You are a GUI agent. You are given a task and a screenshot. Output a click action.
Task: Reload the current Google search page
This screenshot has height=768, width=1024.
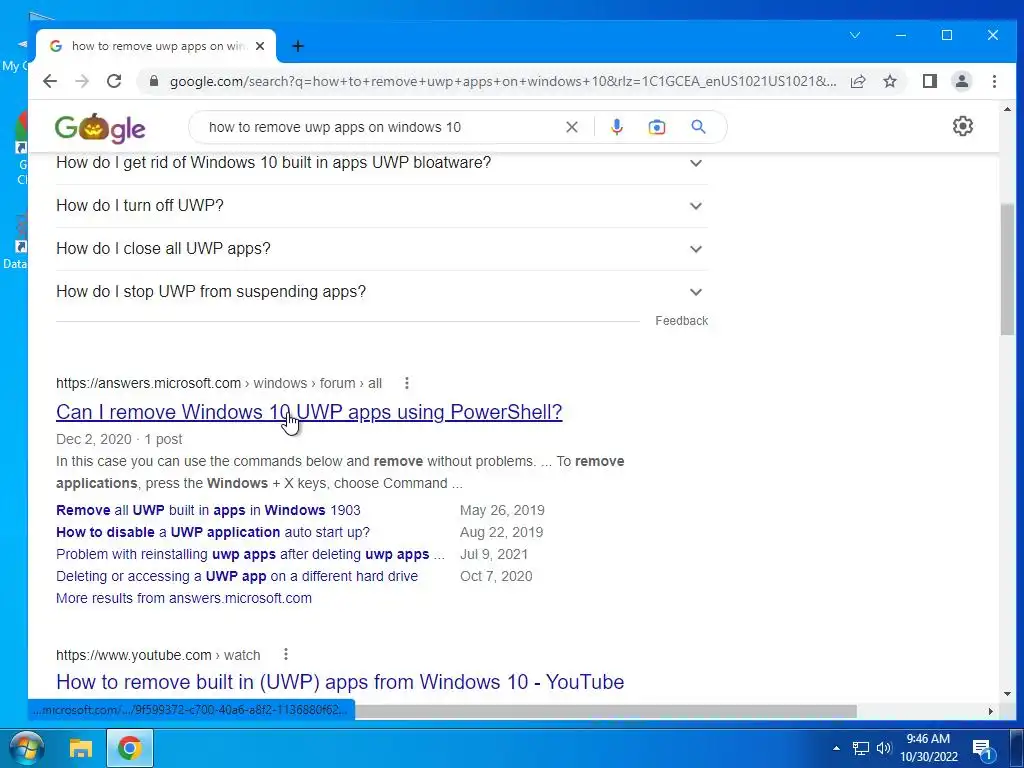pos(114,81)
